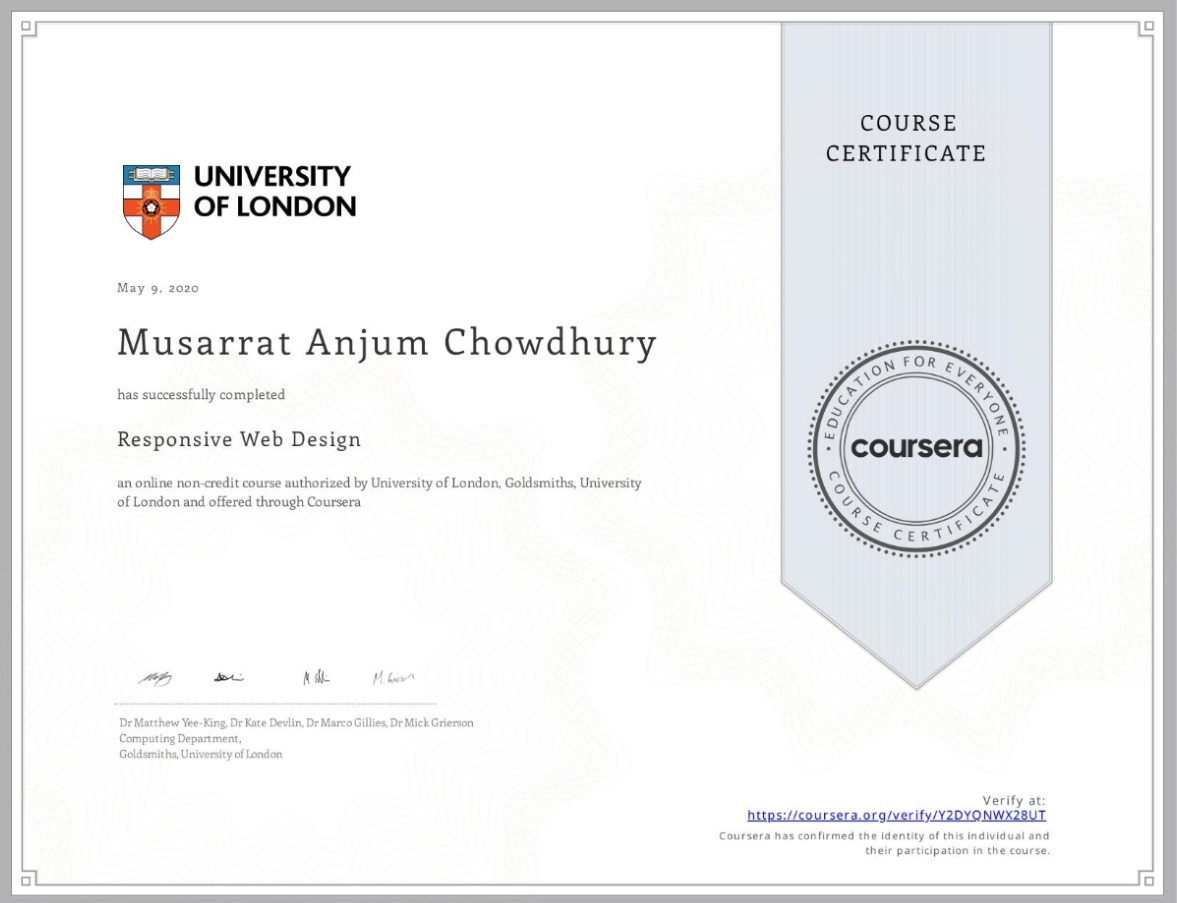This screenshot has width=1177, height=903.
Task: Click the 'Goldsmiths, University of London' footer line
Action: click(200, 754)
